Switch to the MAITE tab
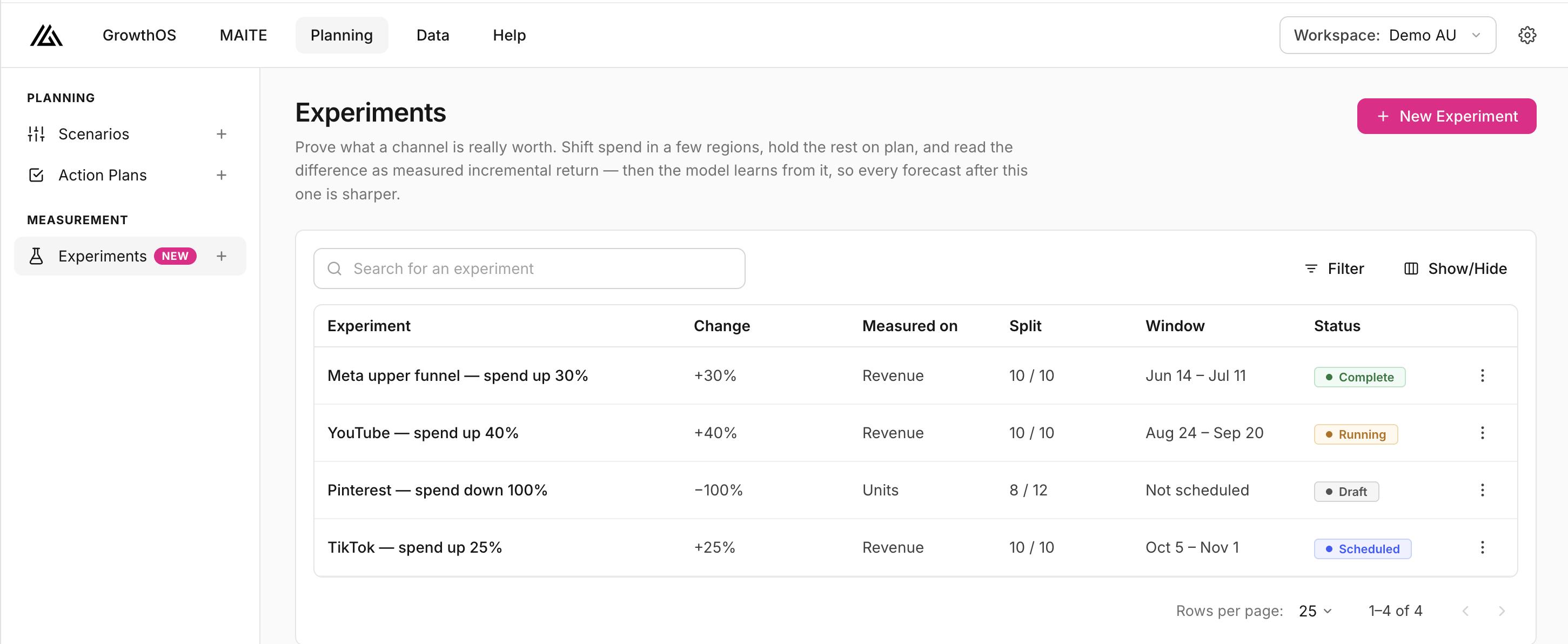Image resolution: width=1568 pixels, height=644 pixels. (244, 35)
